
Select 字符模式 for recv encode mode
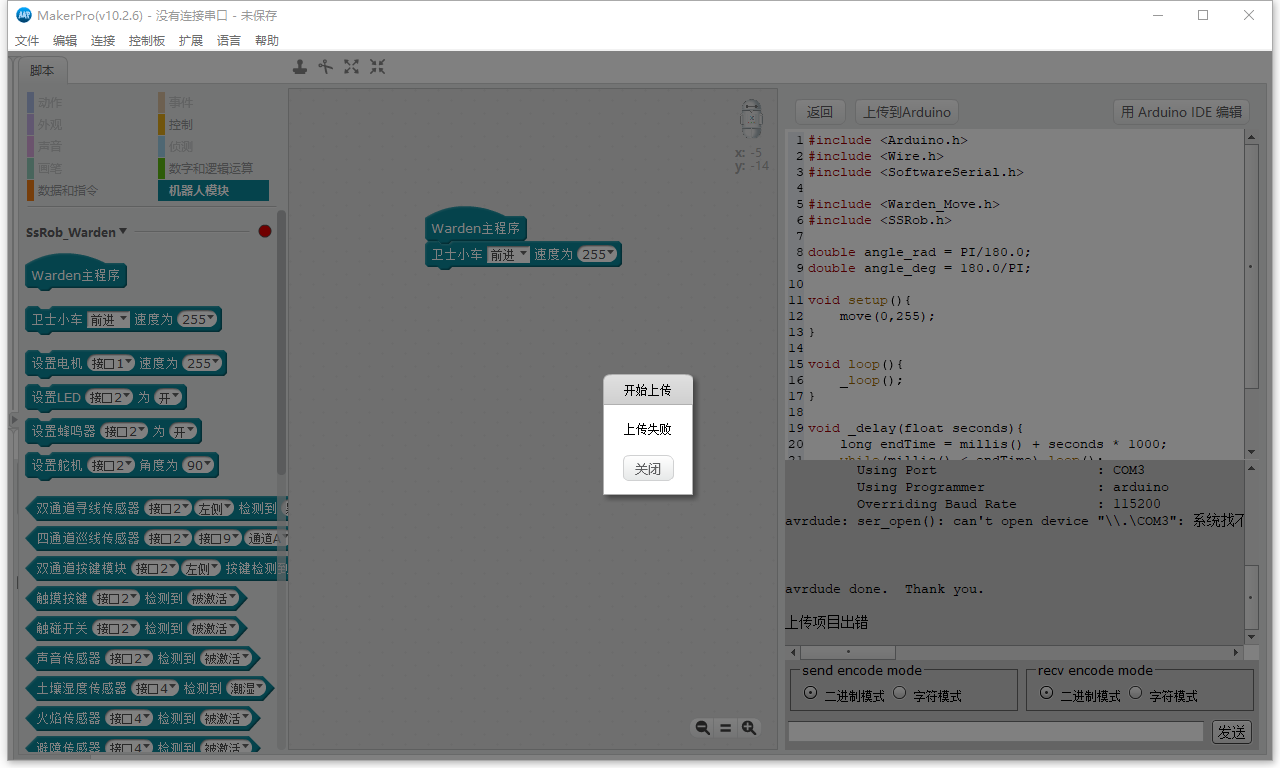tap(1135, 693)
